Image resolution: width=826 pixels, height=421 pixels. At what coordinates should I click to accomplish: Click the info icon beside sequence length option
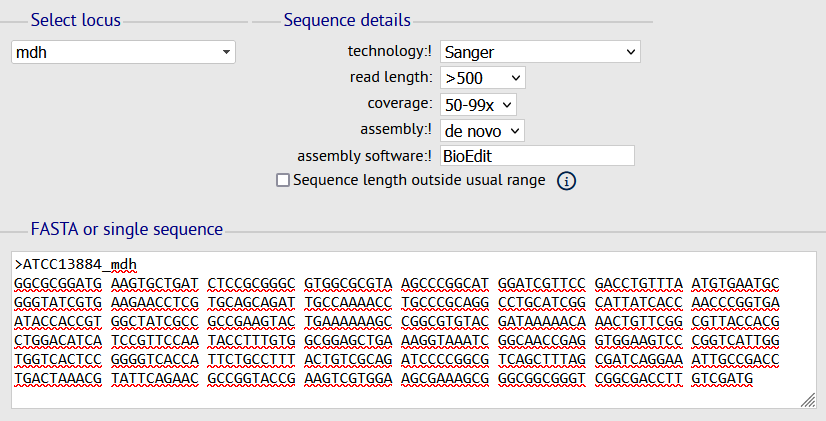click(567, 181)
